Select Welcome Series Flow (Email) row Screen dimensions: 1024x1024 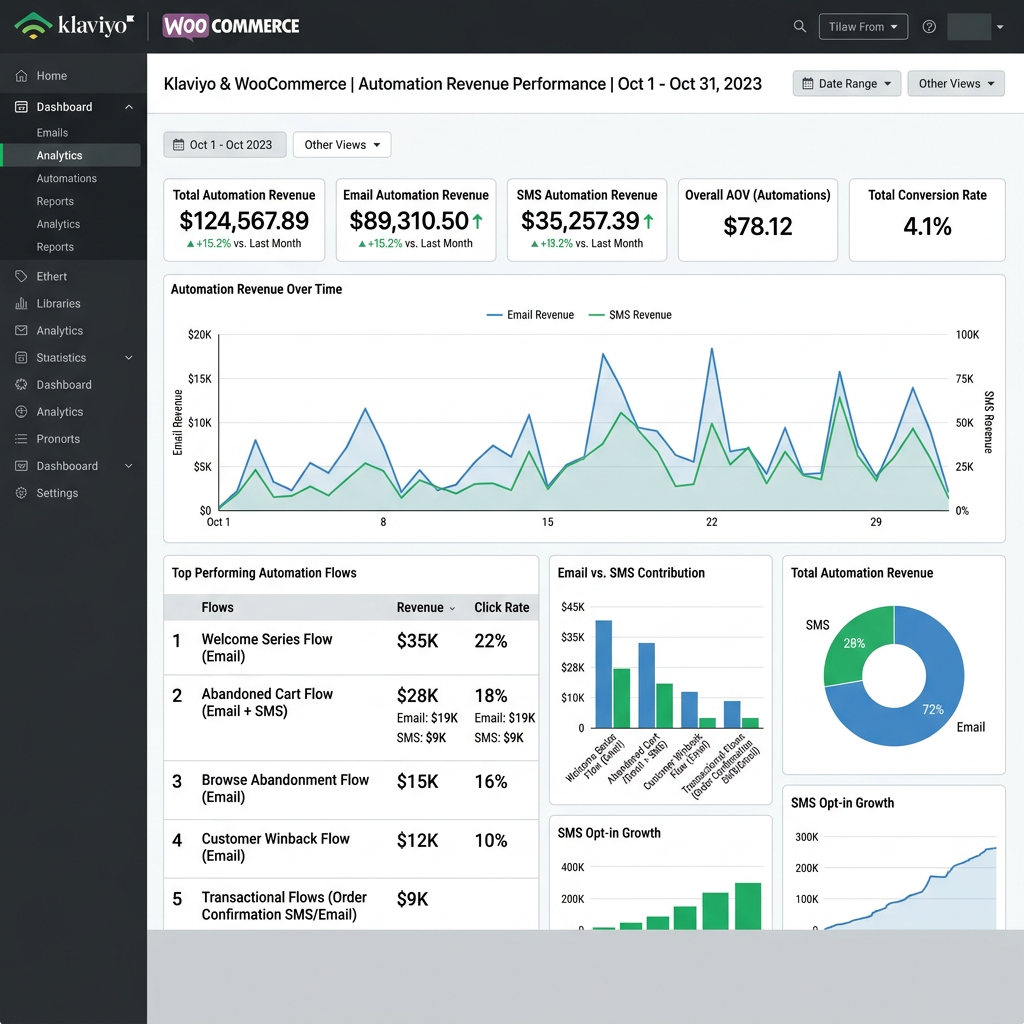point(351,648)
